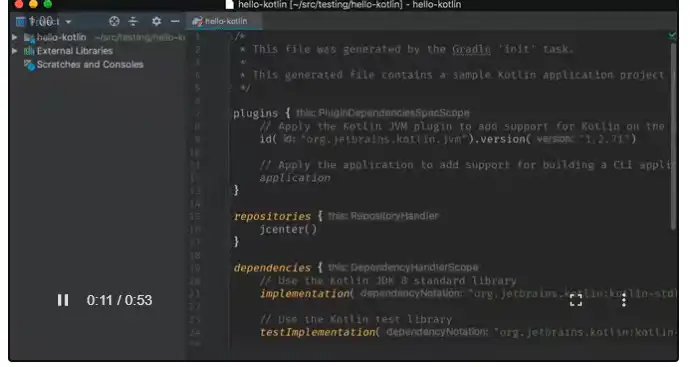Open video more options menu
690x367 pixels.
click(624, 300)
